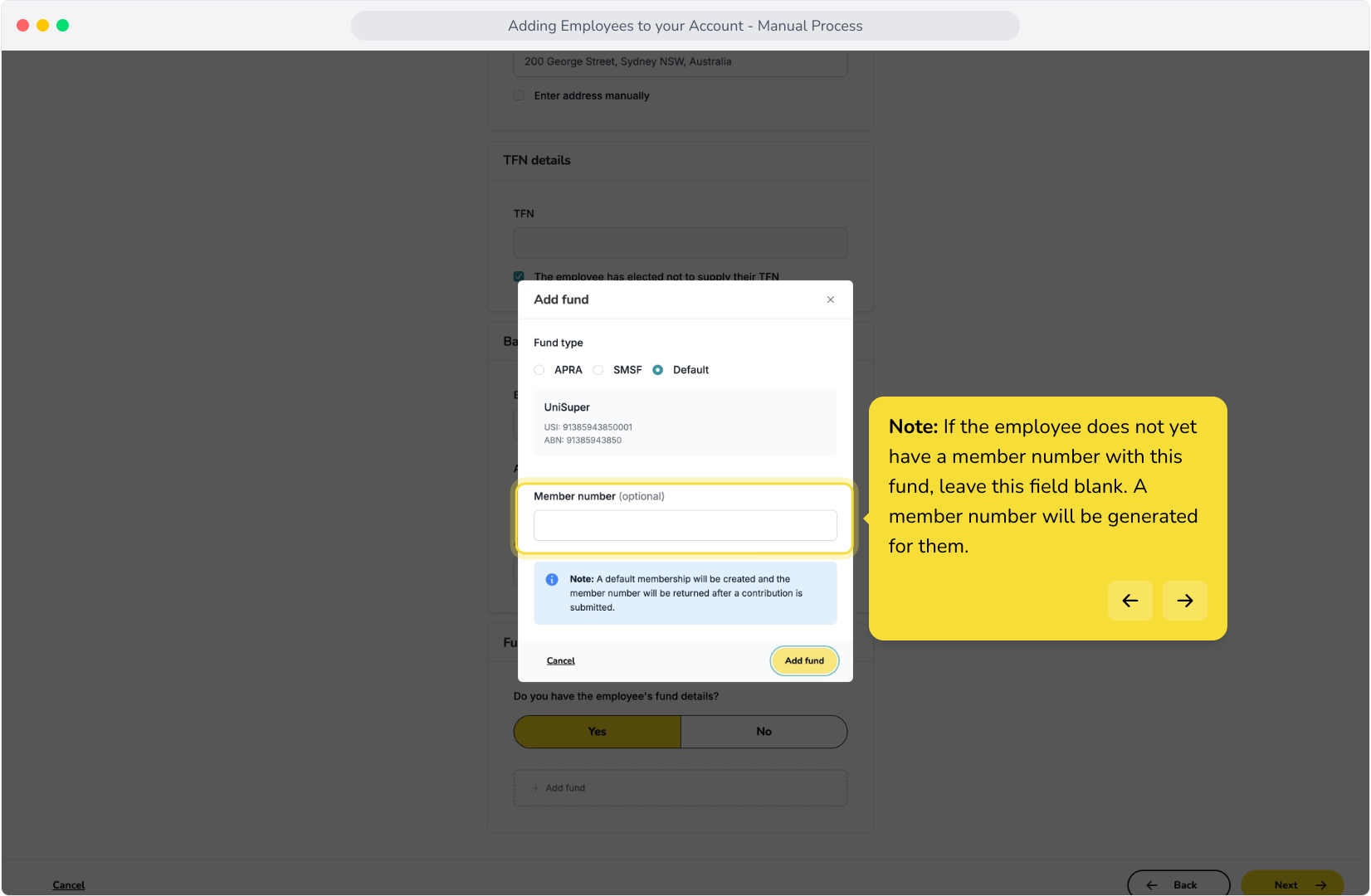Confirm with the Add fund button

pos(805,661)
